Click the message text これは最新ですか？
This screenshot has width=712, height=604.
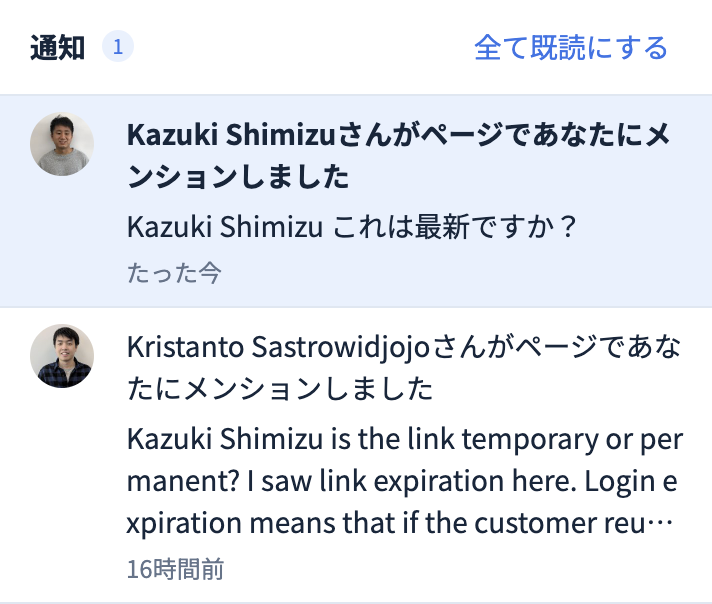click(x=454, y=226)
